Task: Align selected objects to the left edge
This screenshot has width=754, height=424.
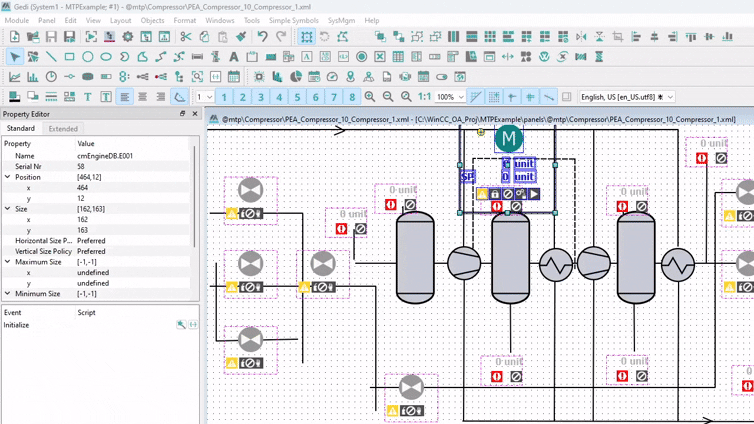Action: point(636,37)
